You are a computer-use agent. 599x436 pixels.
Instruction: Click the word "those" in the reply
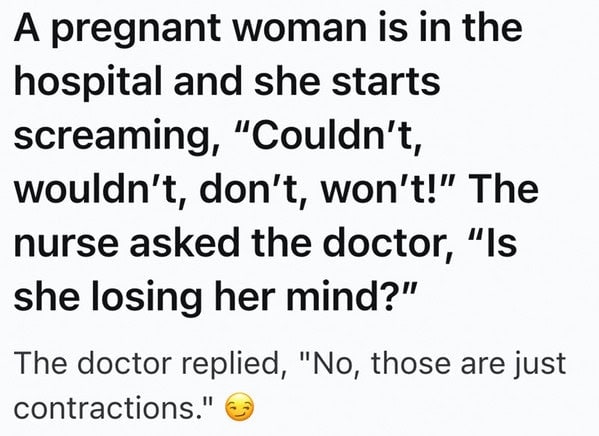tap(412, 363)
